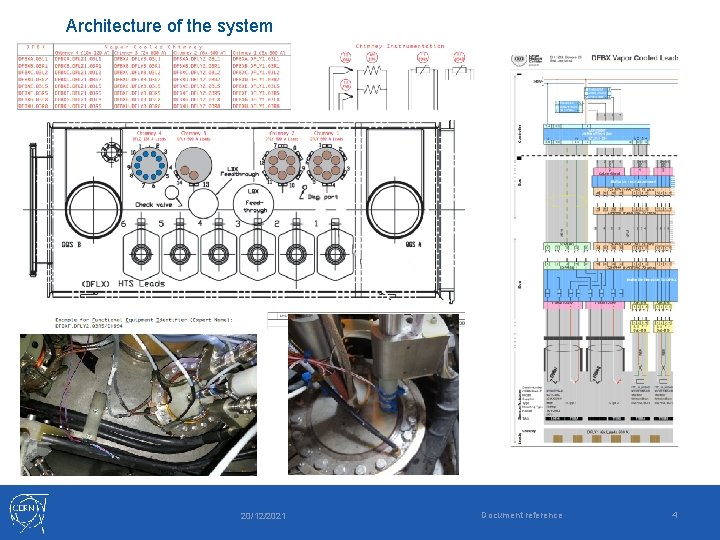Click the HTS lead hexagon numbered 3
The height and width of the screenshot is (540, 720).
click(x=257, y=254)
